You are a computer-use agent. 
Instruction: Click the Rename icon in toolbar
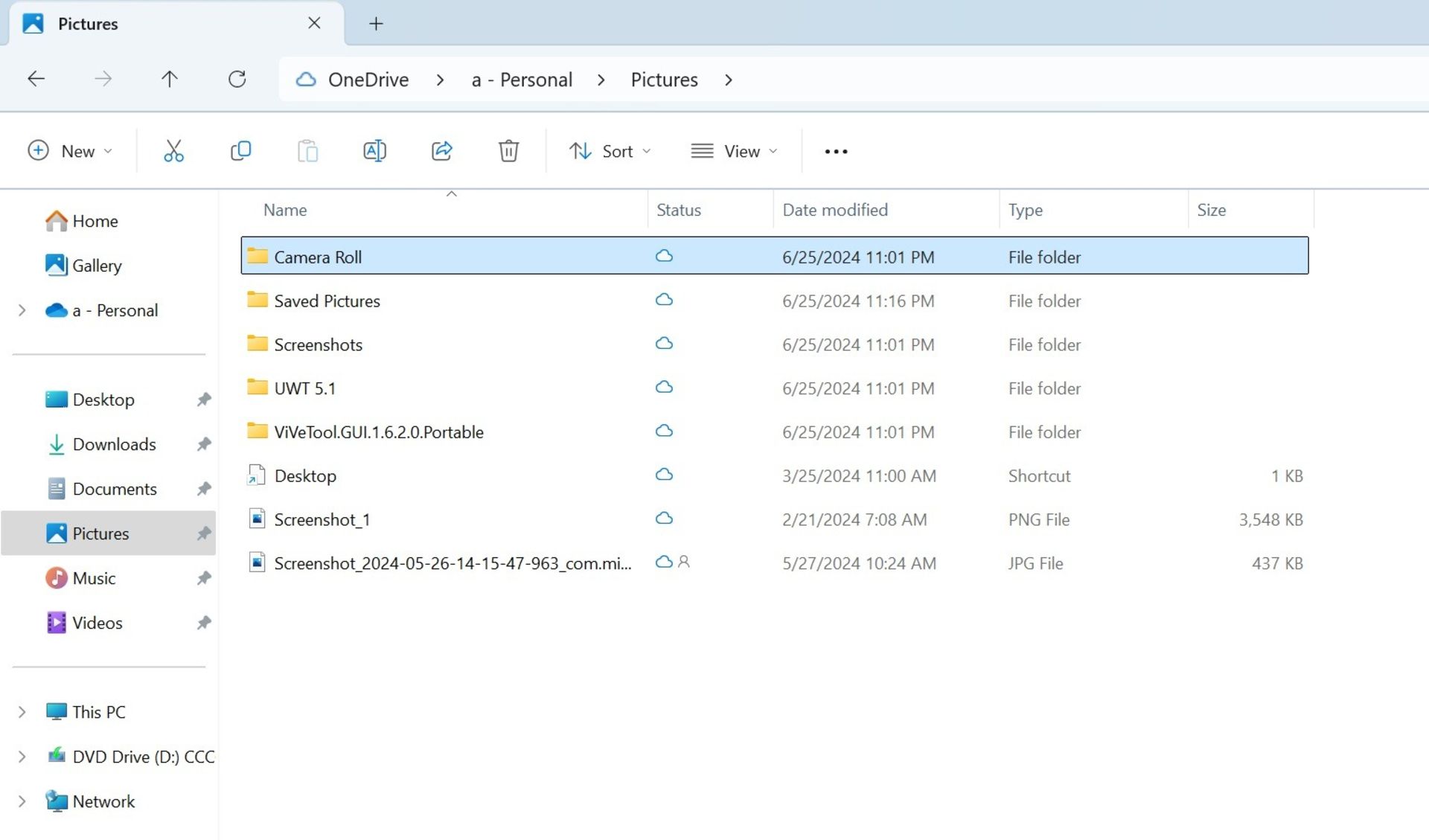374,151
